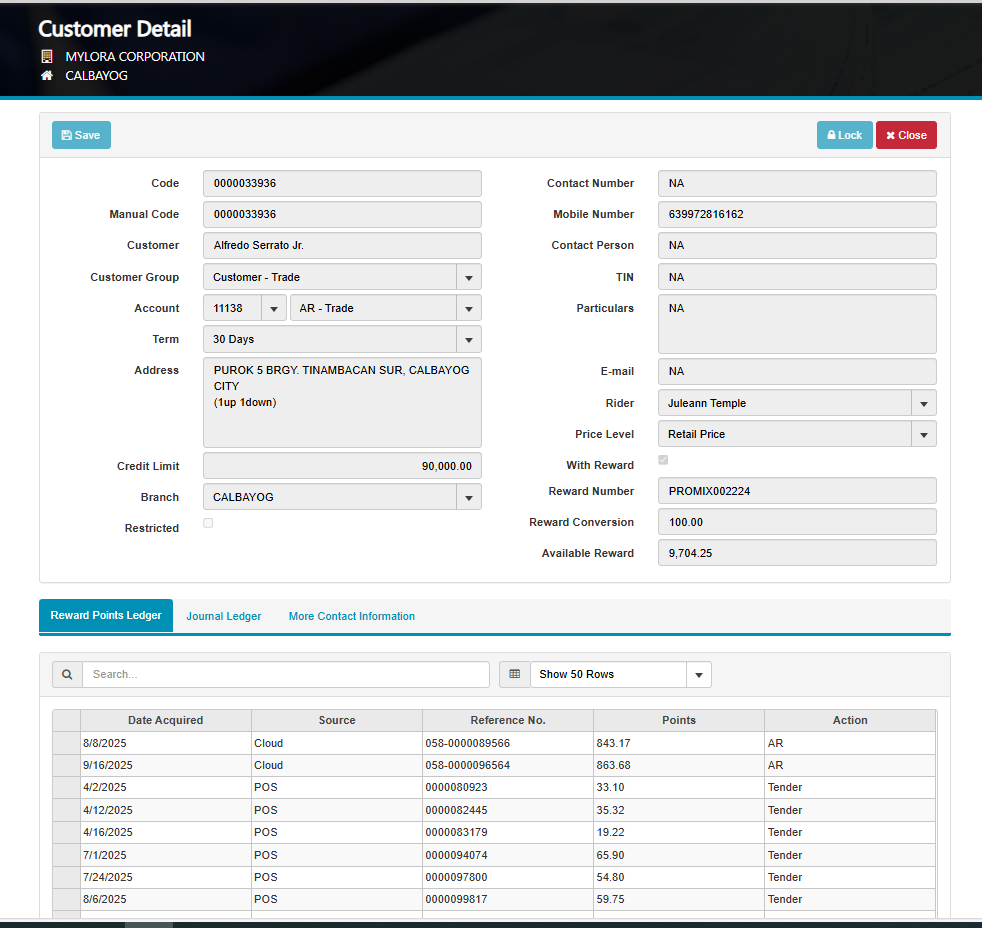This screenshot has width=982, height=928.
Task: Click the home icon beside CALBAYOG
Action: 46,76
